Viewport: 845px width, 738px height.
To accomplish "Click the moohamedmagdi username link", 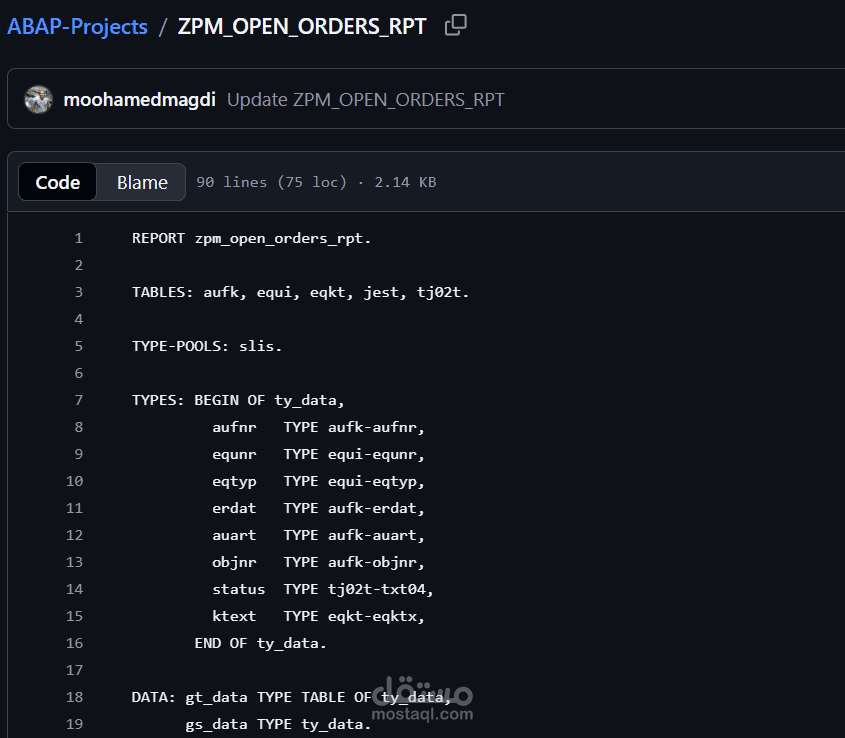I will (x=139, y=99).
